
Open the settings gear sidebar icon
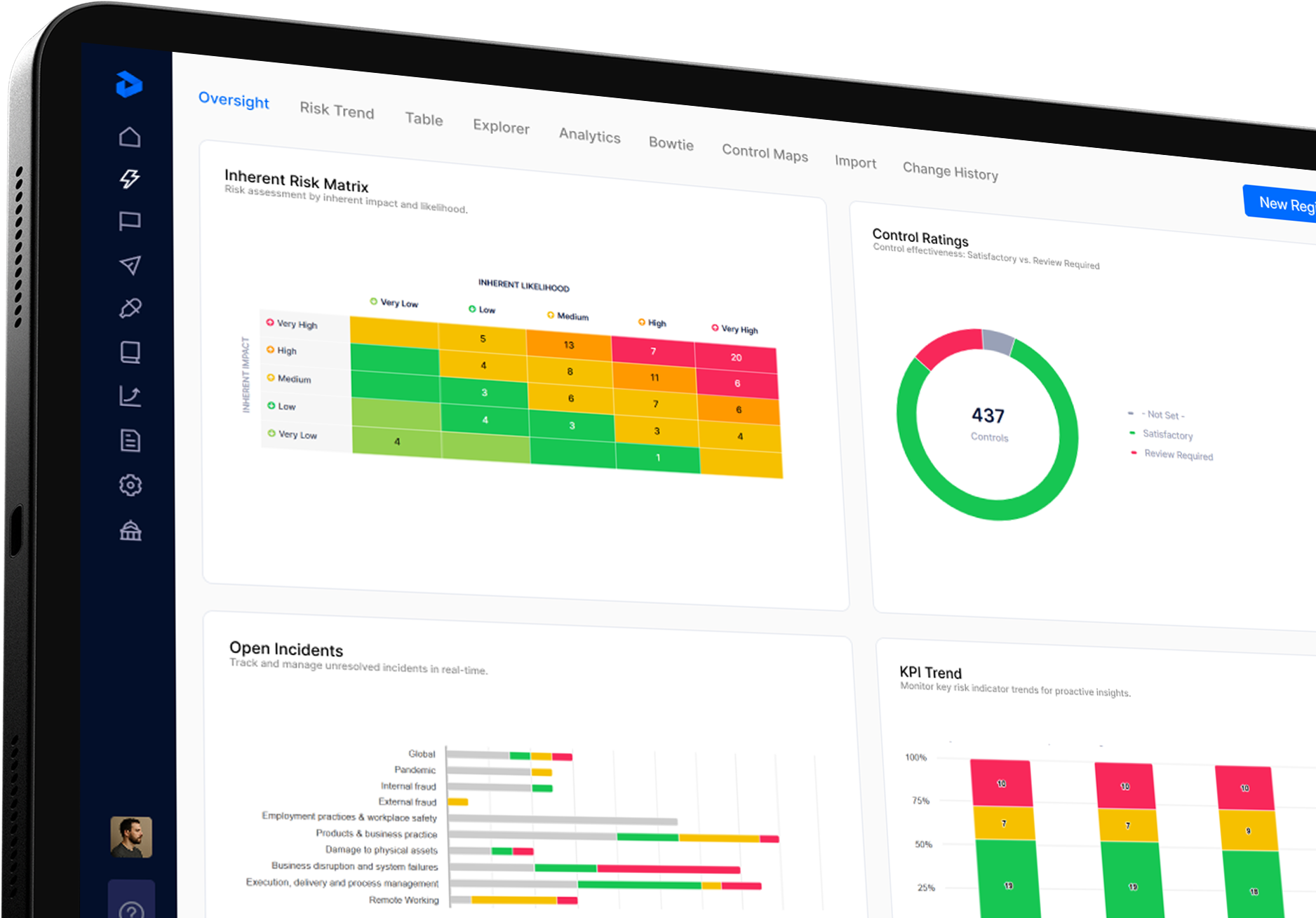[130, 485]
